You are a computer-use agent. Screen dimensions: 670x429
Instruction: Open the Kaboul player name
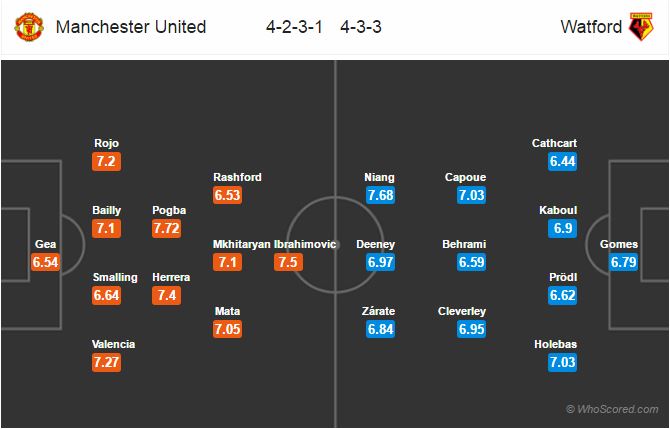tap(558, 210)
